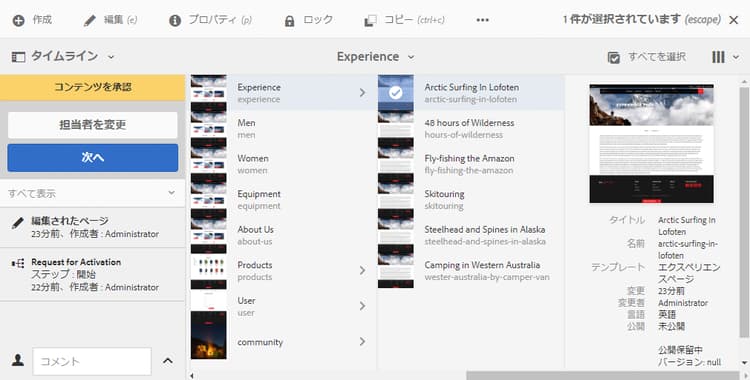Screen dimensions: 750x380
Task: Click the Men page thumbnail
Action: pos(209,123)
